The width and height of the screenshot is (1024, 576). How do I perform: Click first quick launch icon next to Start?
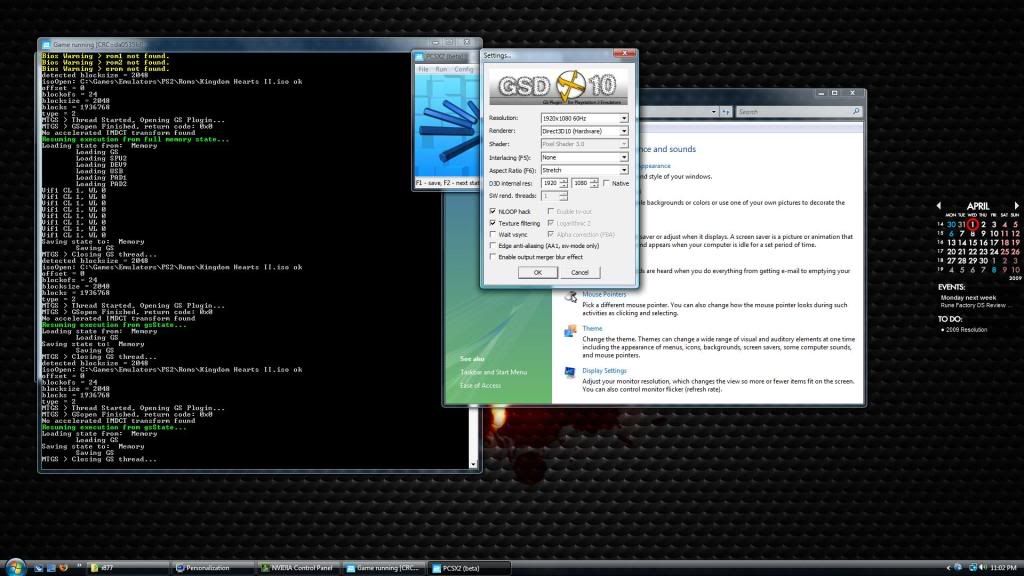[39, 568]
